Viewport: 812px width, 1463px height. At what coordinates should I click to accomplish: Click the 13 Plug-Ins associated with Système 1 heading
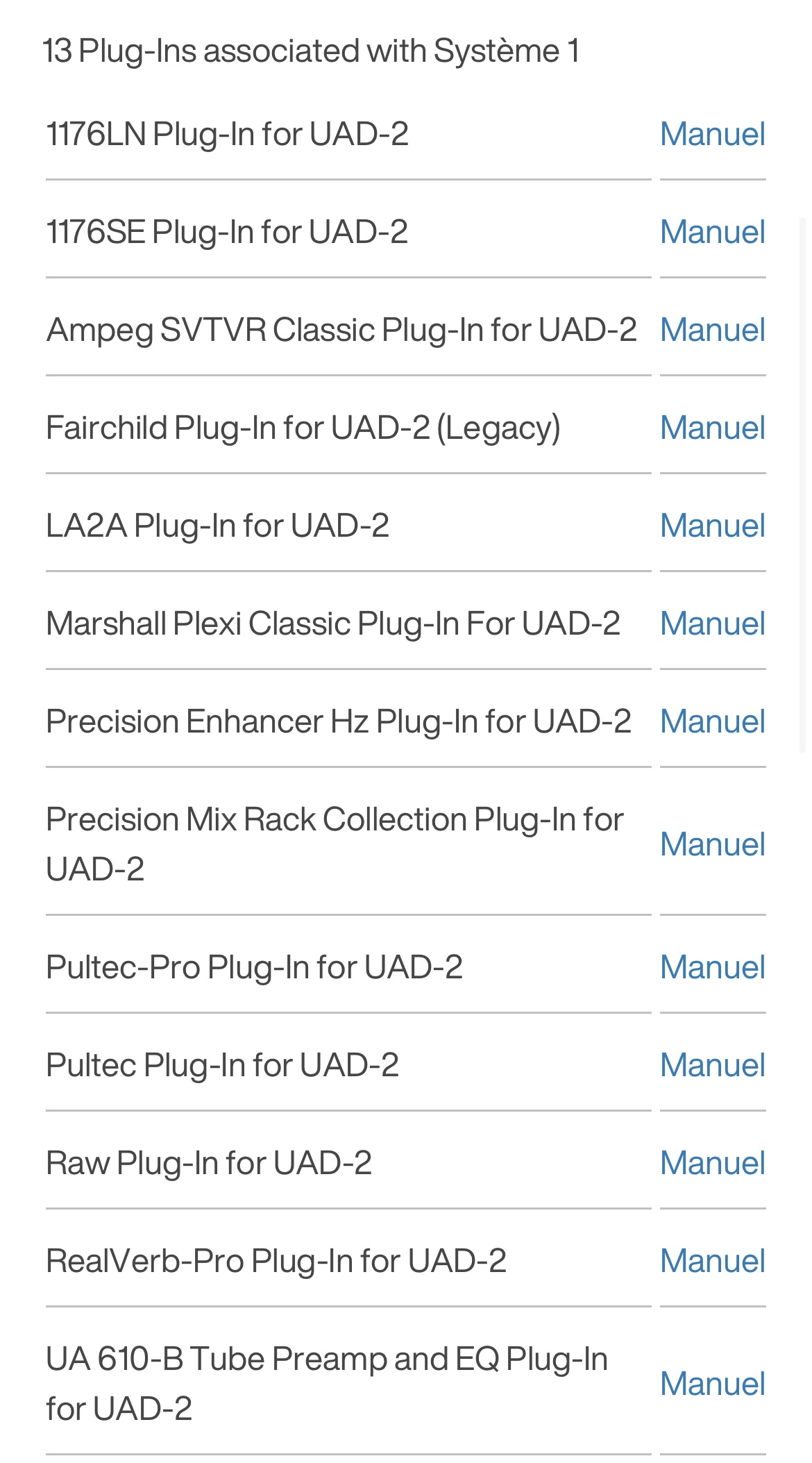pyautogui.click(x=311, y=51)
